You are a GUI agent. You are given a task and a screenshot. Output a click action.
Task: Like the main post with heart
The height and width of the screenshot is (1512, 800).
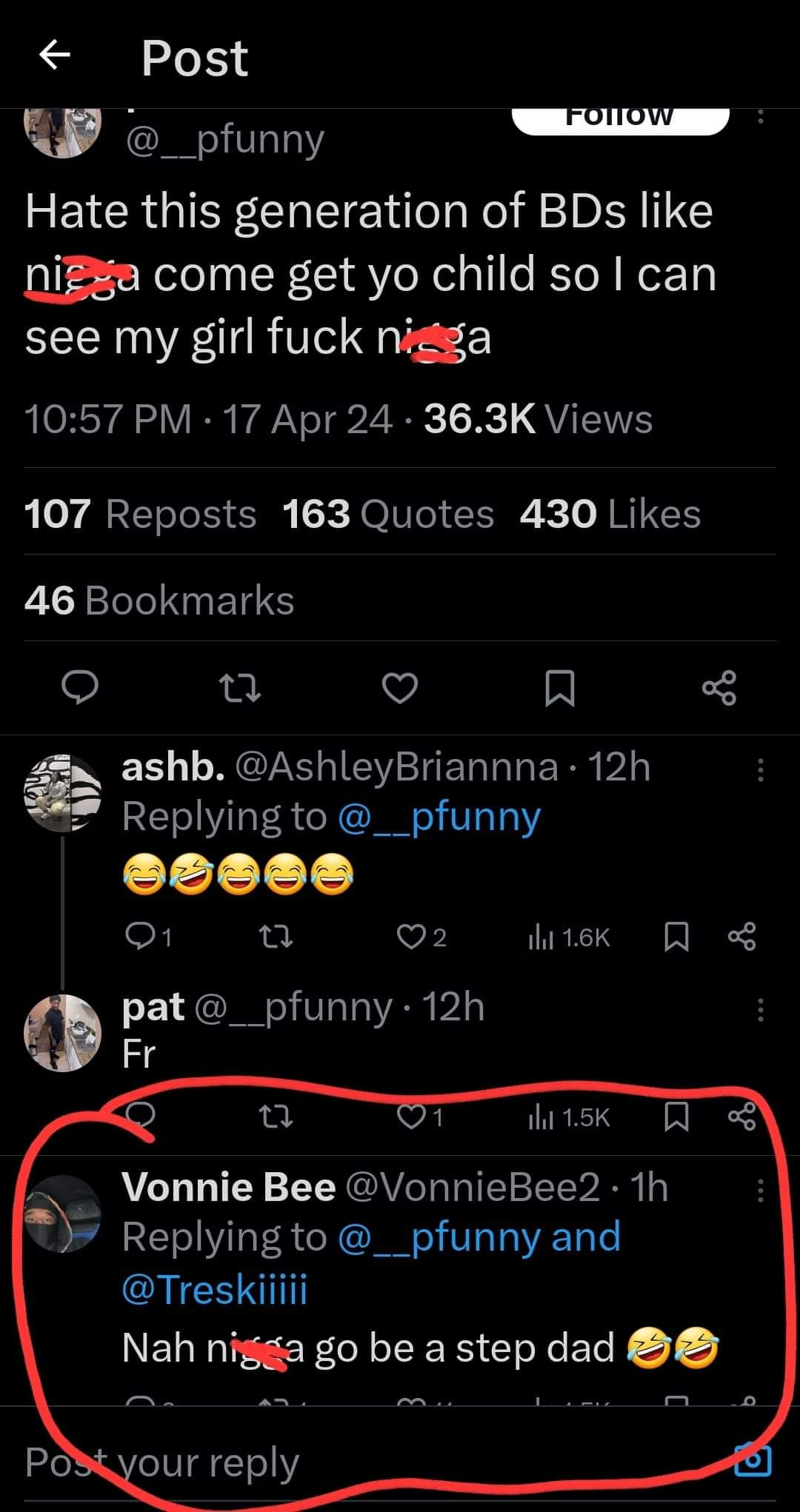tap(400, 688)
